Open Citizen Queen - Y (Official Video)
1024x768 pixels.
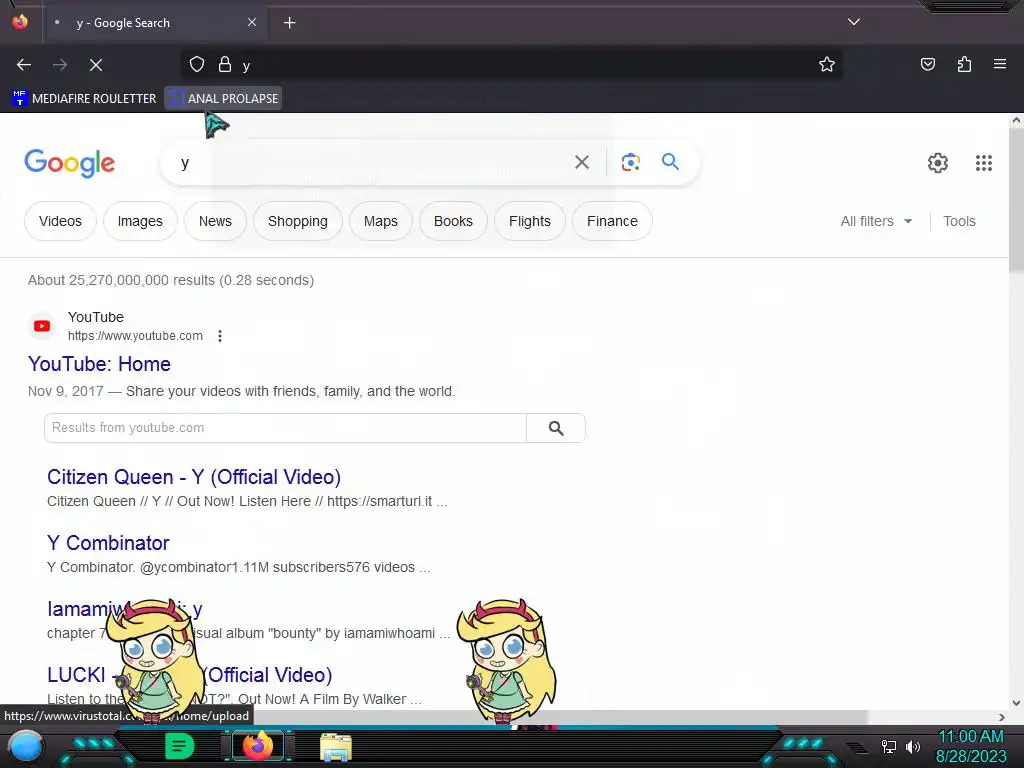194,477
